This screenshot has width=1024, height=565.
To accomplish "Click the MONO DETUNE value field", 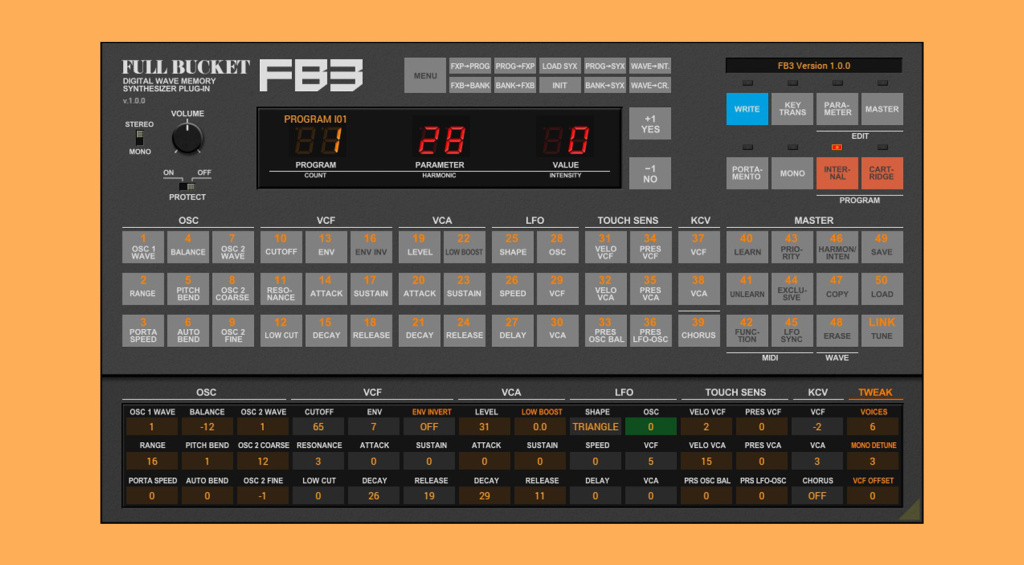I will tap(872, 461).
